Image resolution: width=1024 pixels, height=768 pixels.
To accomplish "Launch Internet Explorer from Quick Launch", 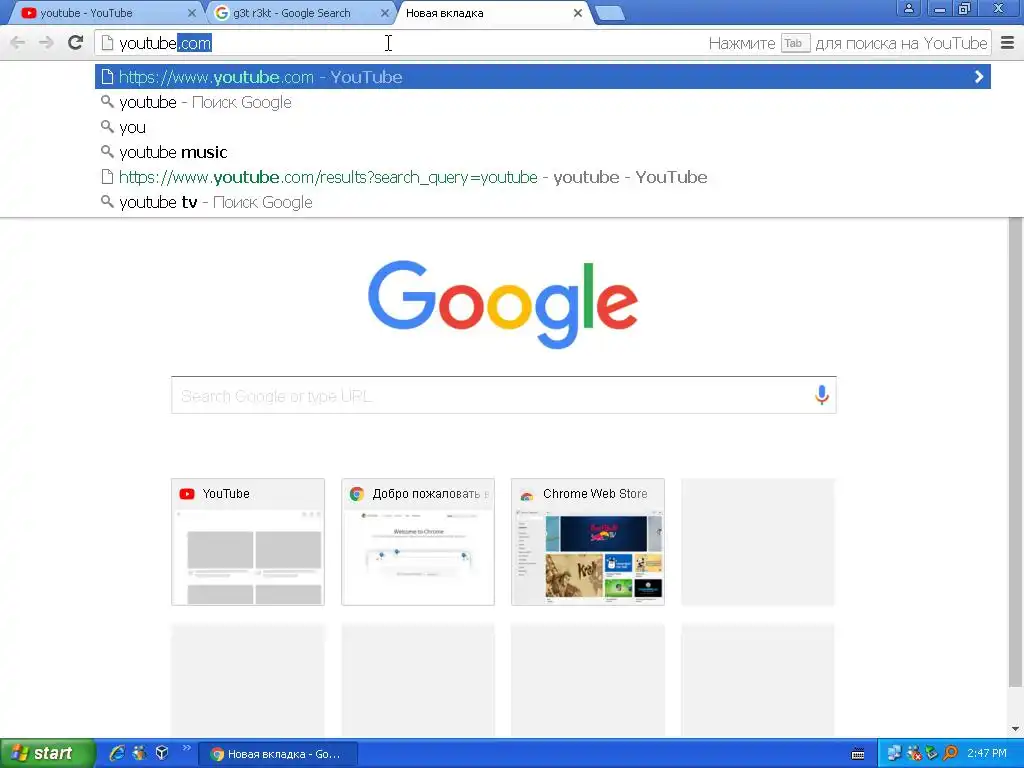I will pyautogui.click(x=117, y=753).
